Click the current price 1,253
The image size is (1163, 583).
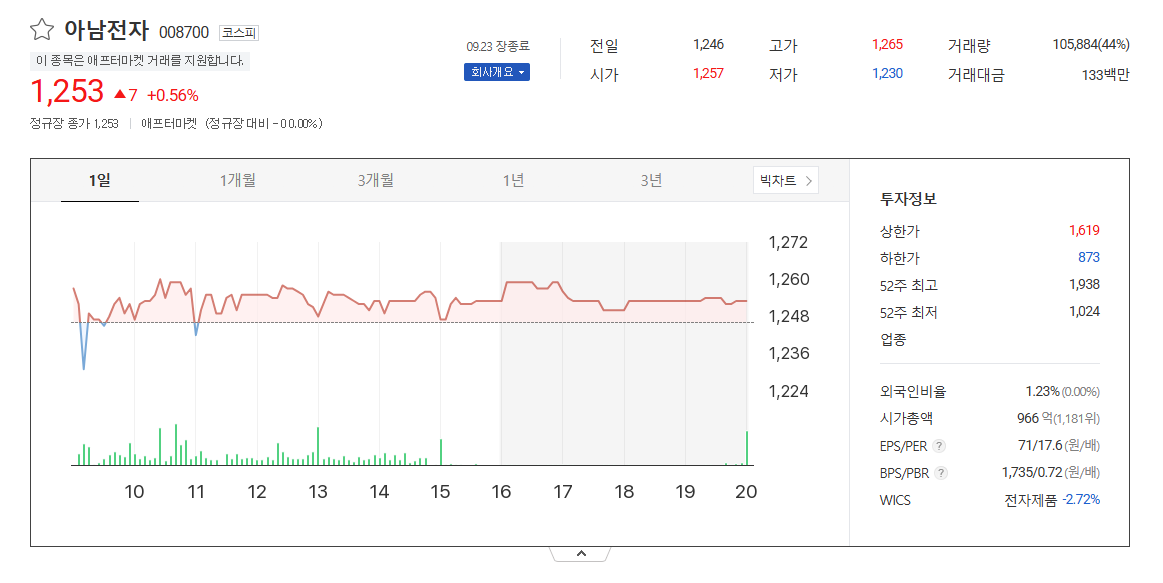click(x=67, y=91)
